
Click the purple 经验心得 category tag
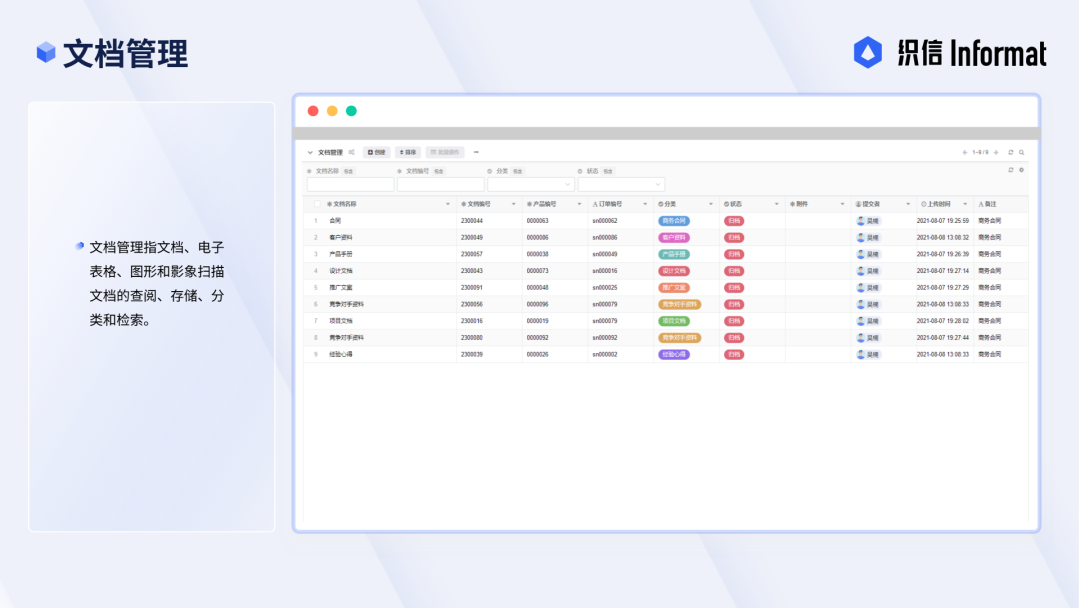tap(674, 355)
